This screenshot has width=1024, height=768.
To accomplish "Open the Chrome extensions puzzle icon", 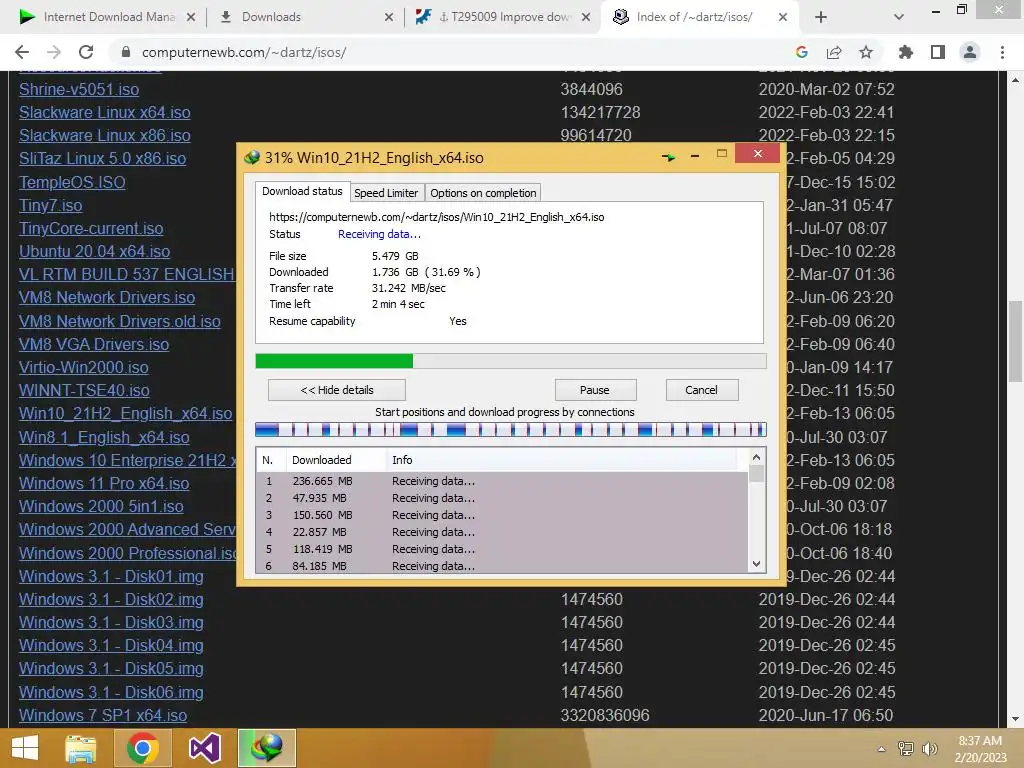I will (x=905, y=52).
